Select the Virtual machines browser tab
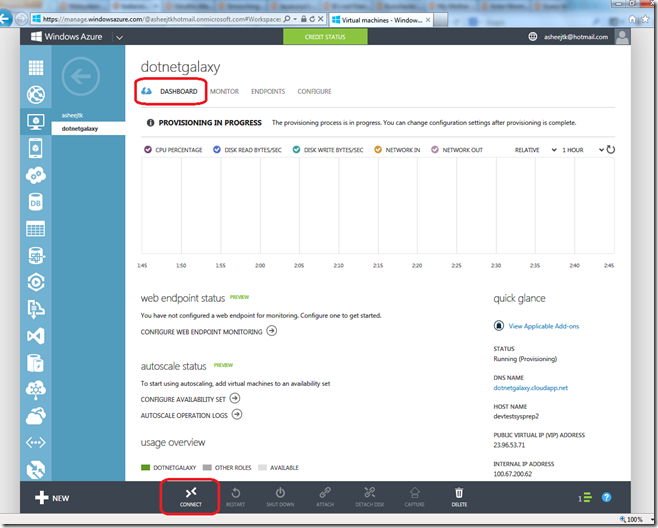Image resolution: width=658 pixels, height=528 pixels. pos(381,20)
